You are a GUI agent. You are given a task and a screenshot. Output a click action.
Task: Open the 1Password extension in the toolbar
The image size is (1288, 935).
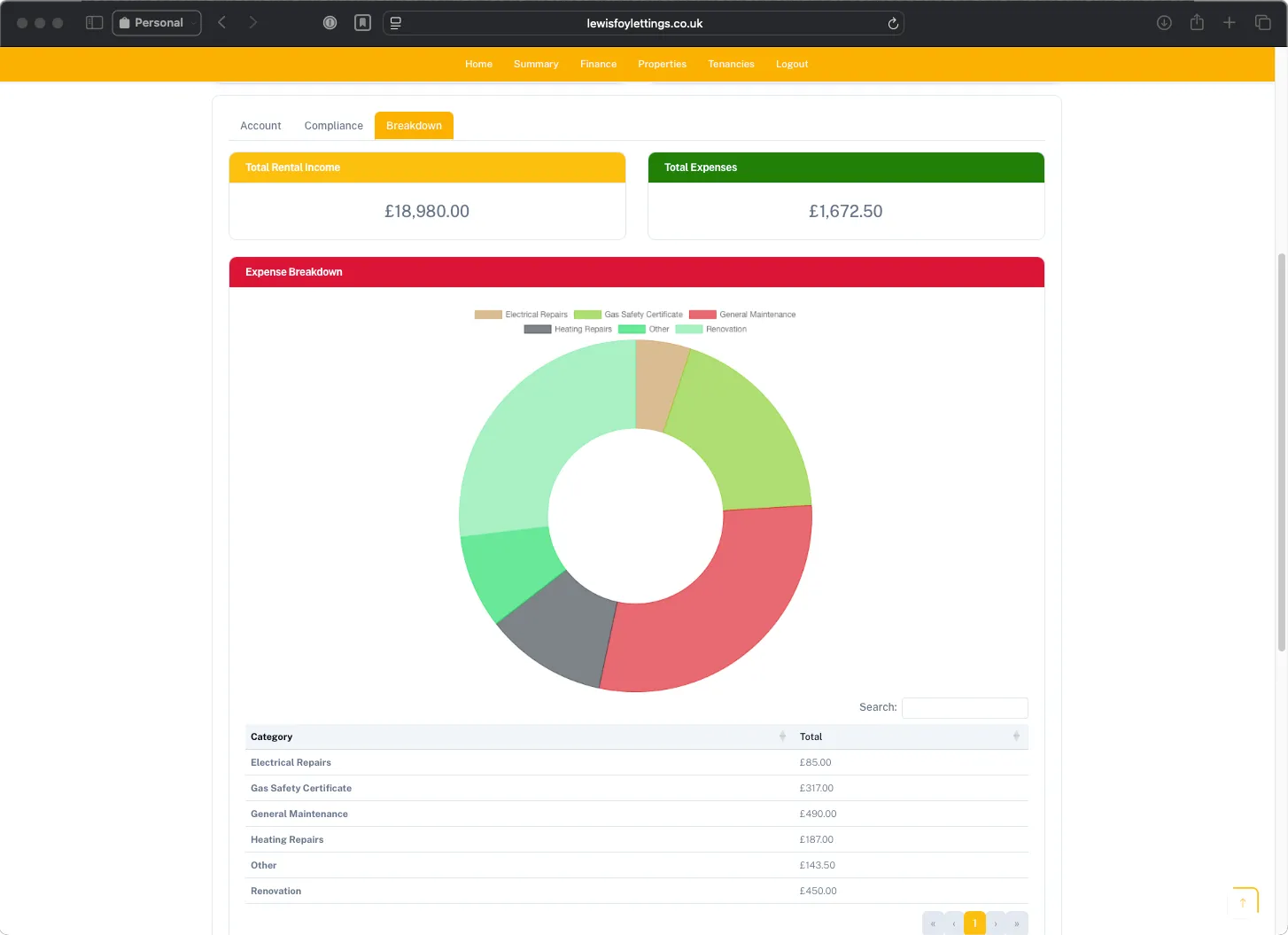pyautogui.click(x=330, y=22)
